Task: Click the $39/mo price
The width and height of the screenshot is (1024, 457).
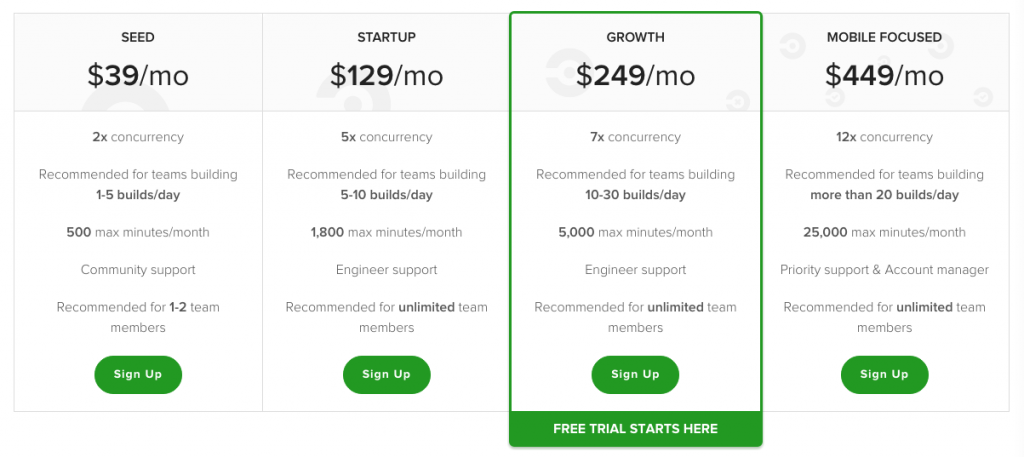Action: point(138,75)
